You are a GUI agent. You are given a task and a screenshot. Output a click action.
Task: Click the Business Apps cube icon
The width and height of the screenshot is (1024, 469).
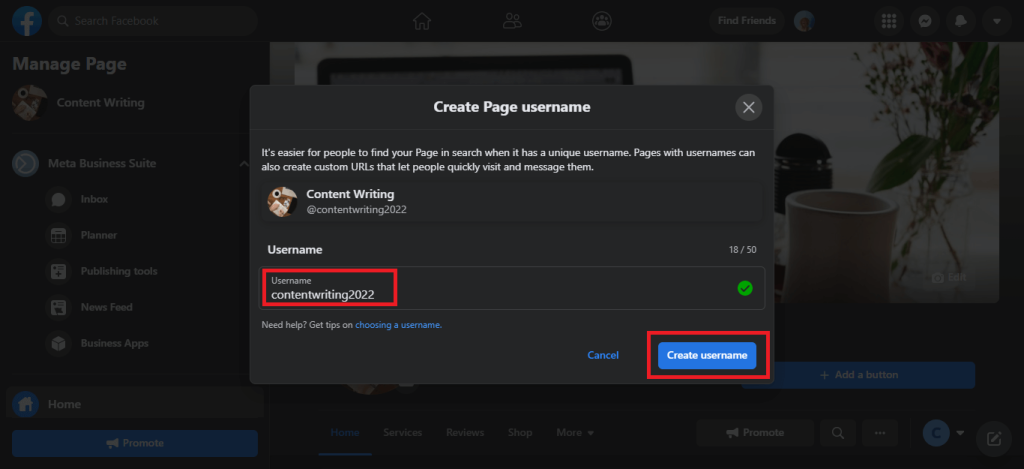tap(59, 343)
